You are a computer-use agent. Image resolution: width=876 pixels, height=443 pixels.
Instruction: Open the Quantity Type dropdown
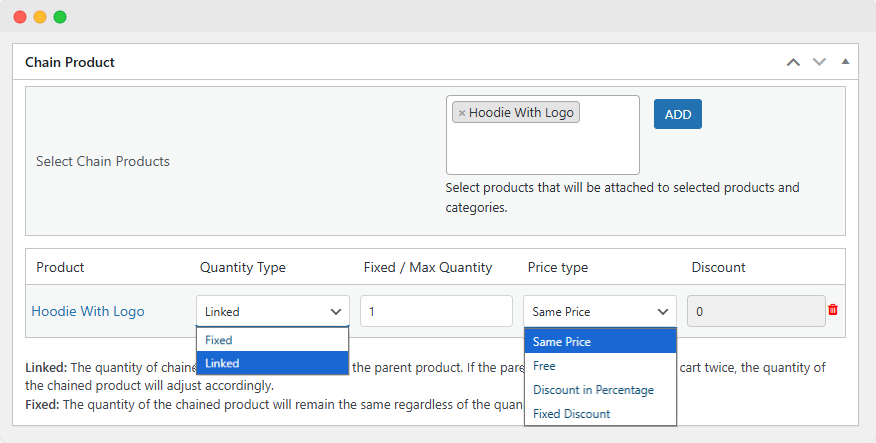273,311
